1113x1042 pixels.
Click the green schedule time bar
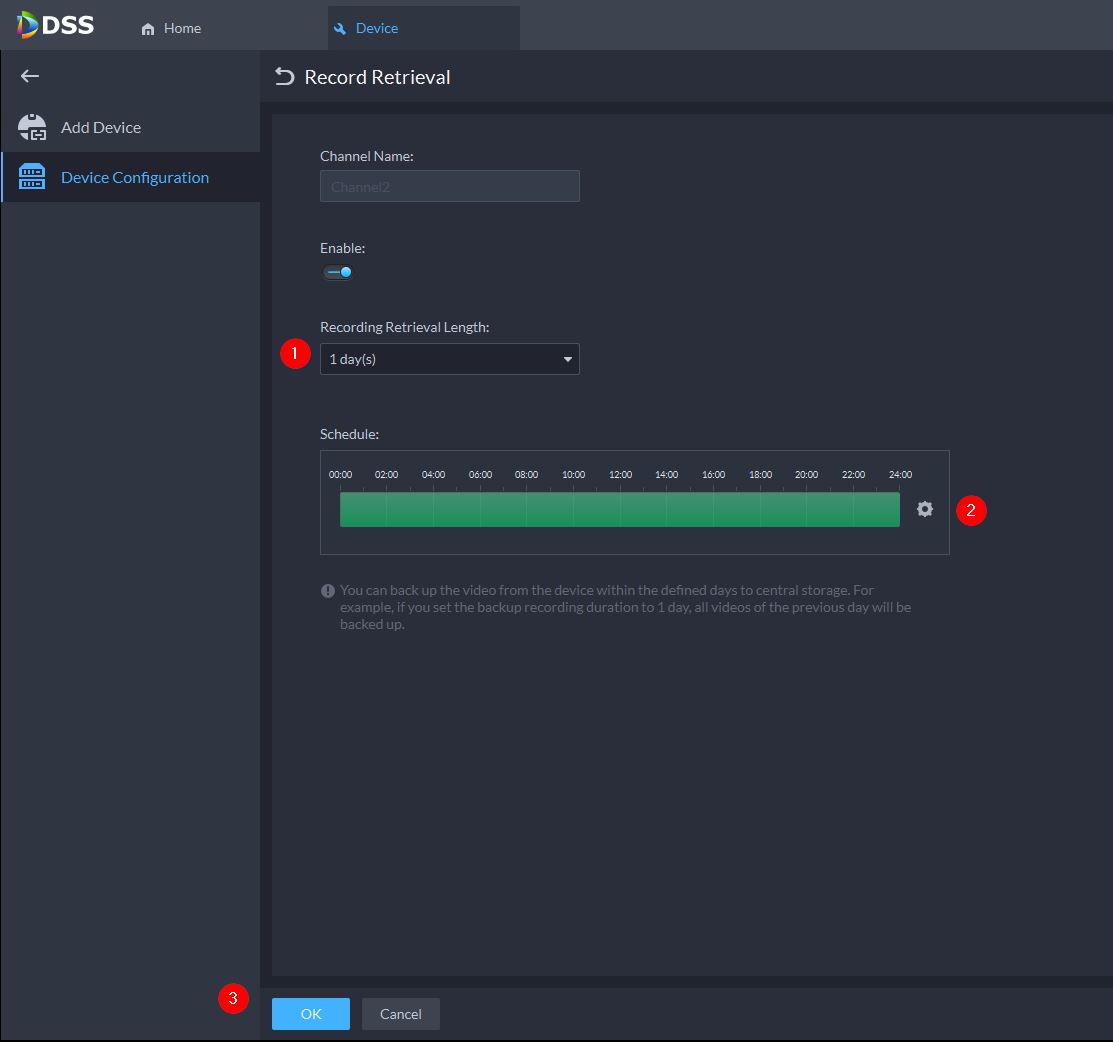(620, 510)
